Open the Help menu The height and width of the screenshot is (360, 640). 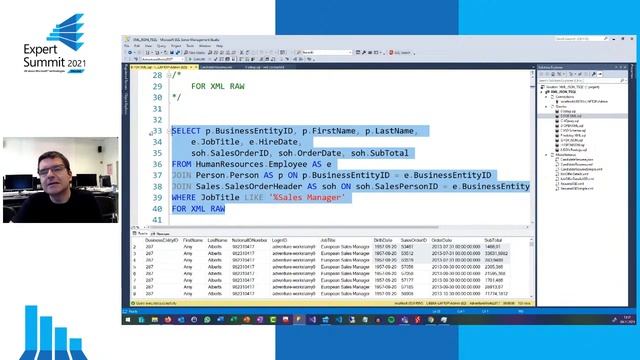point(219,46)
